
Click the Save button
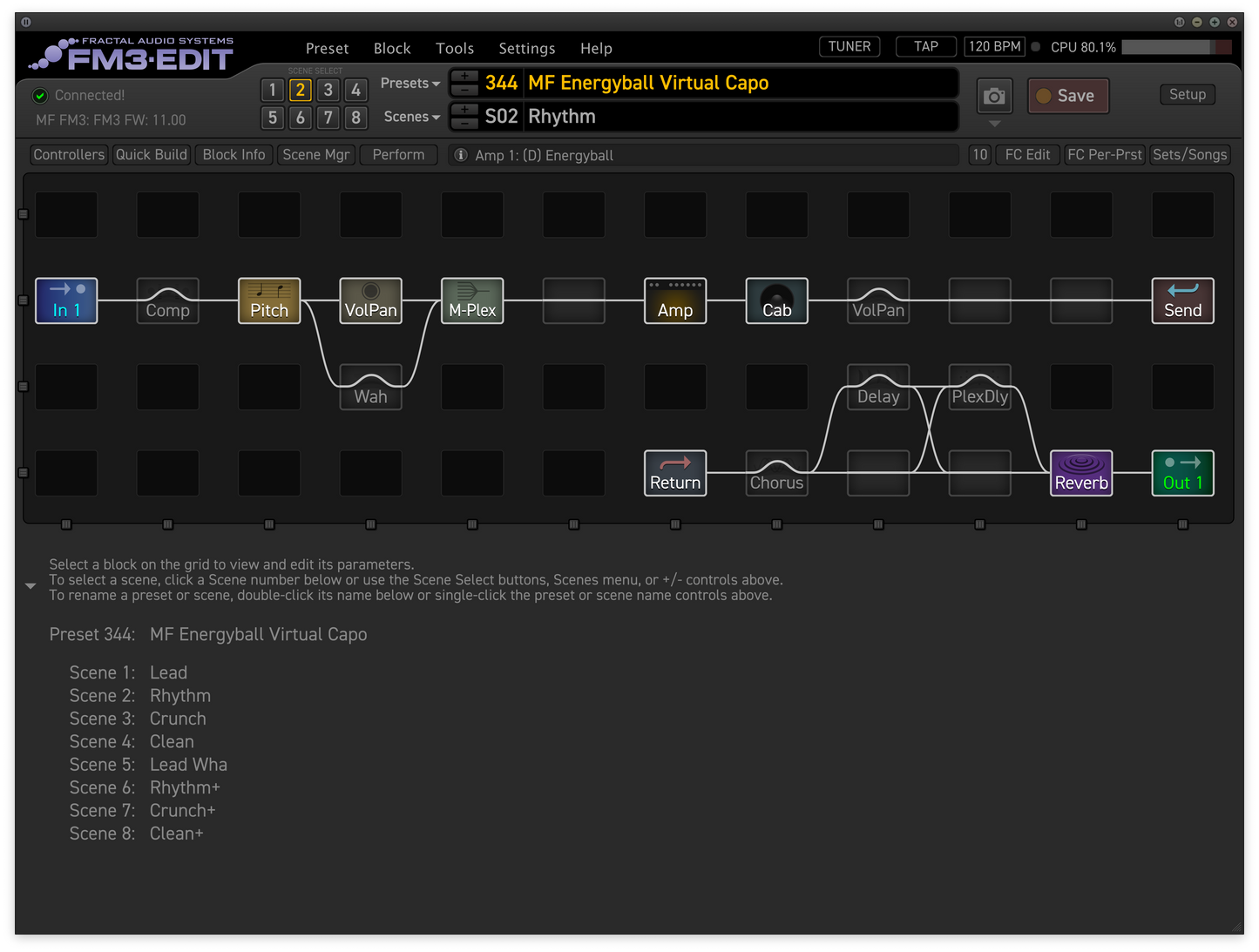click(1068, 96)
